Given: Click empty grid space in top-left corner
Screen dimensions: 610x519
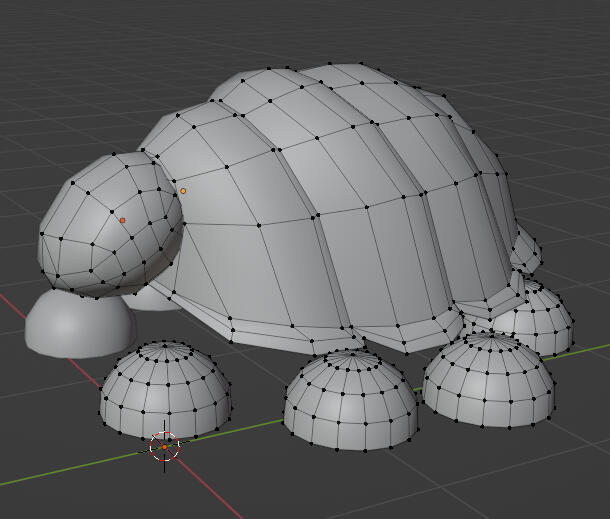Looking at the screenshot, I should [40, 40].
